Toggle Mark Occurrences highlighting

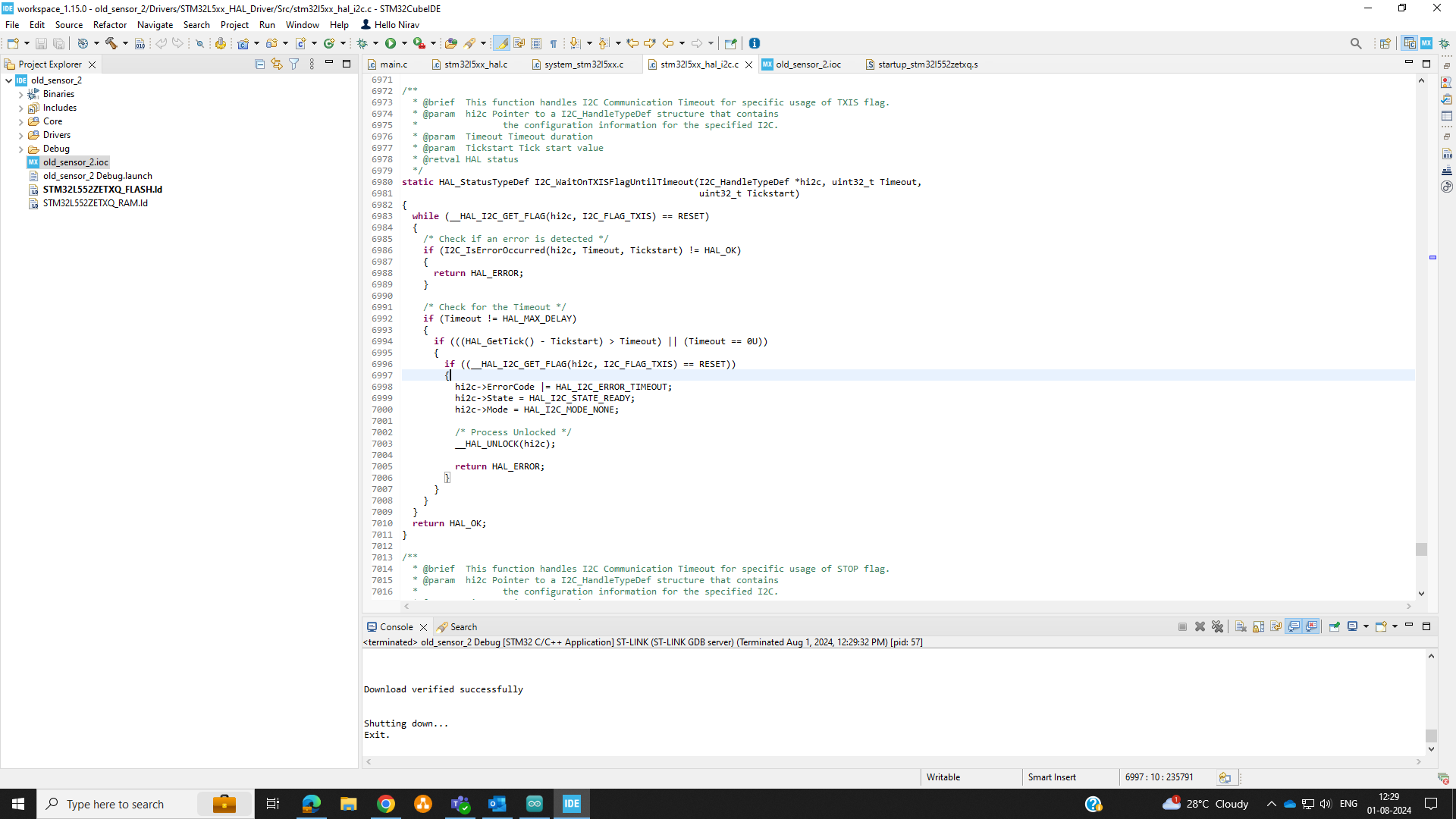point(502,43)
